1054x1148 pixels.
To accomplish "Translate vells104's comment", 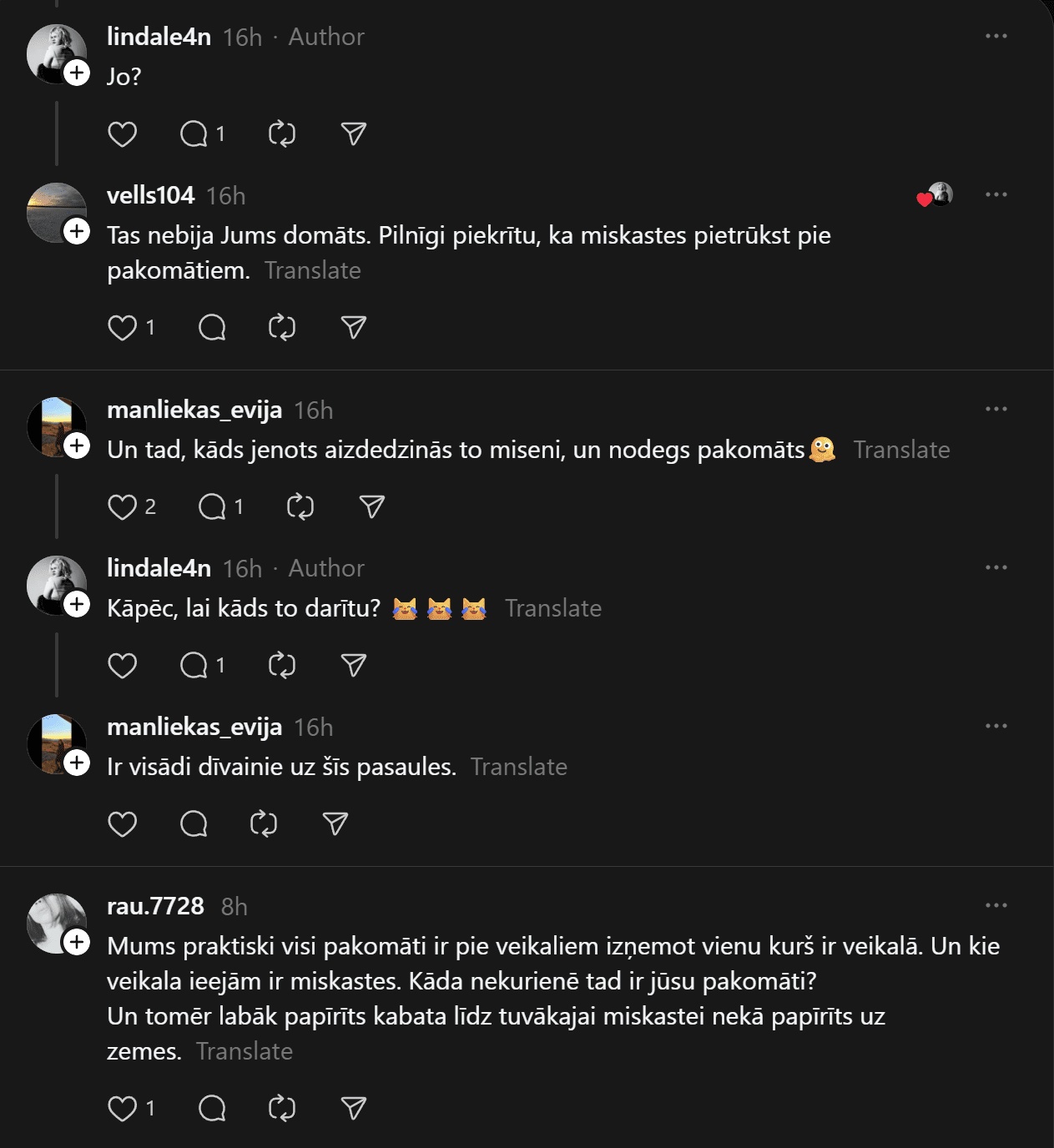I will coord(313,271).
